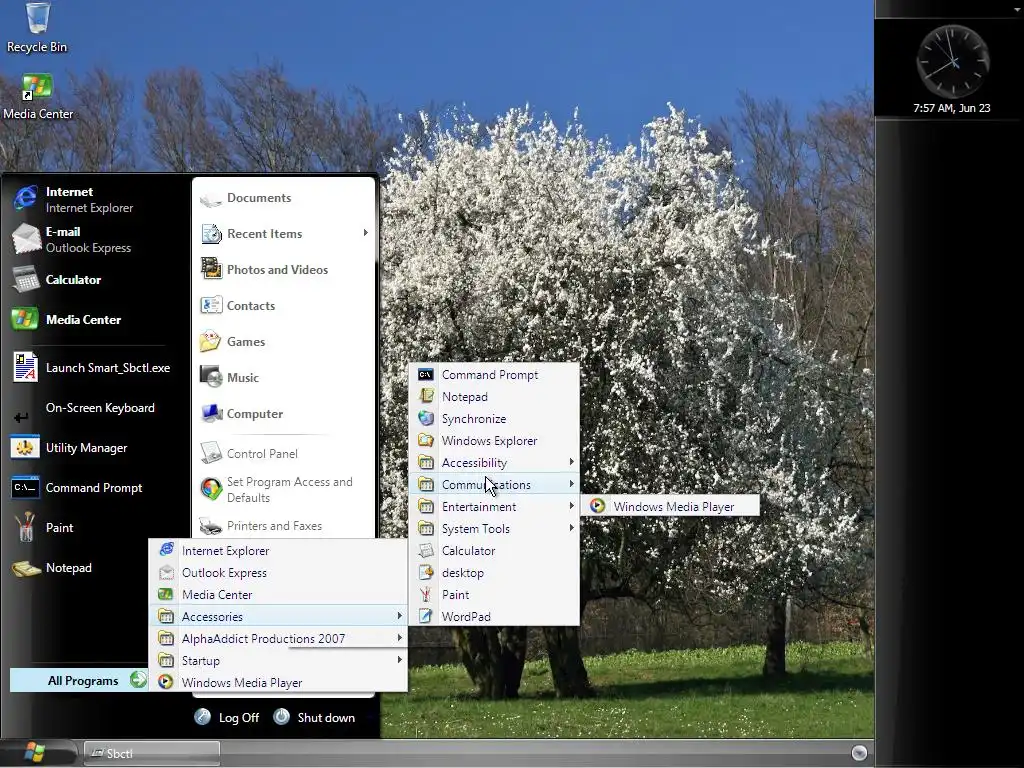Open Paint from Accessories submenu
This screenshot has height=768, width=1024.
tap(494, 594)
